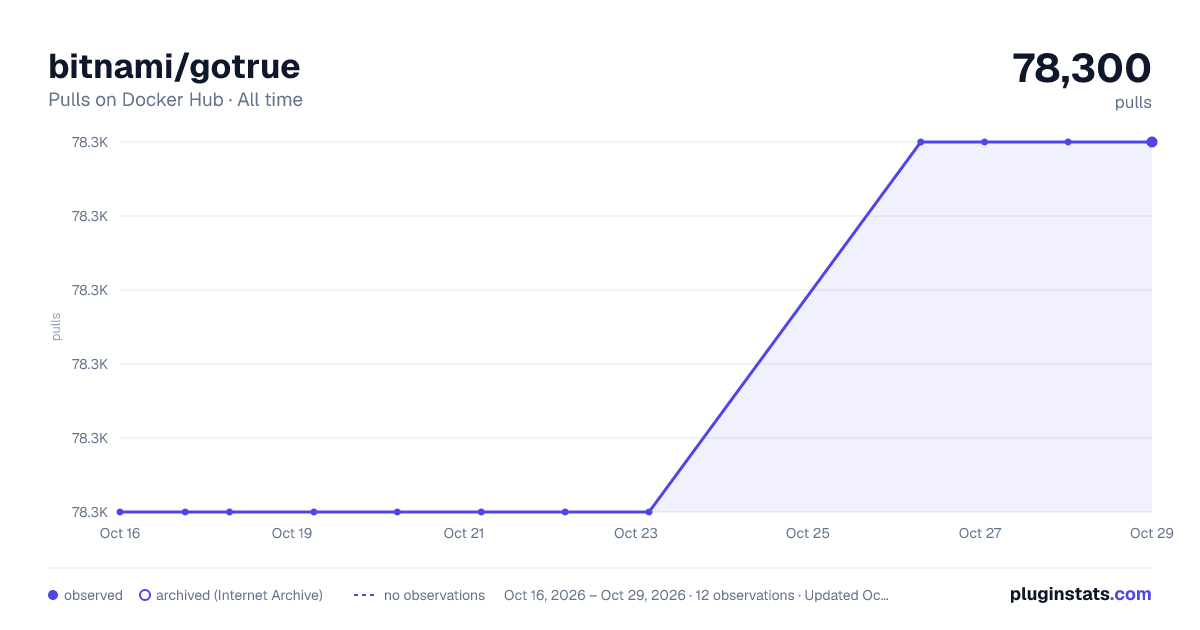The height and width of the screenshot is (630, 1200).
Task: Click the date range and observations summary text
Action: (696, 595)
